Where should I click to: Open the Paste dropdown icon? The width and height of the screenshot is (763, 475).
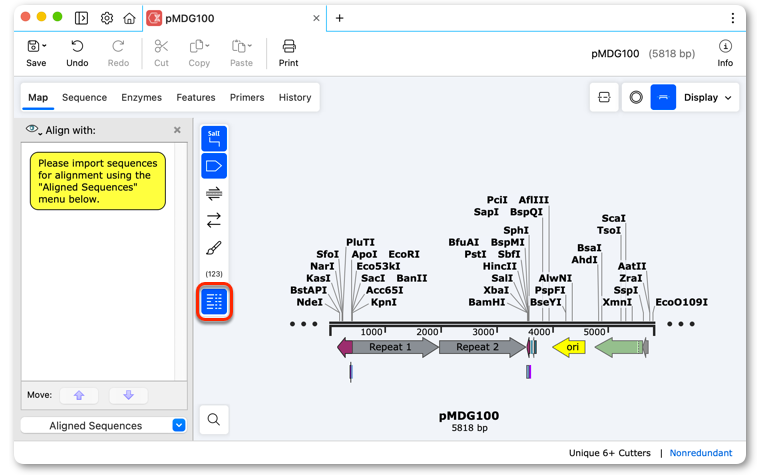click(241, 47)
